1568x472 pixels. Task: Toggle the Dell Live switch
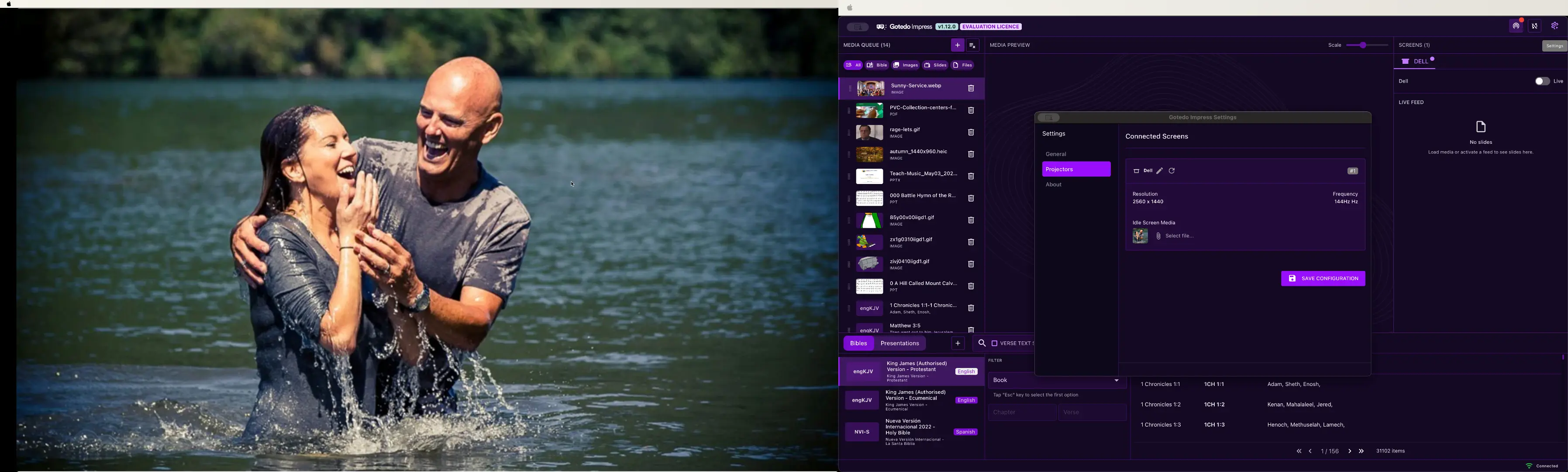1542,82
